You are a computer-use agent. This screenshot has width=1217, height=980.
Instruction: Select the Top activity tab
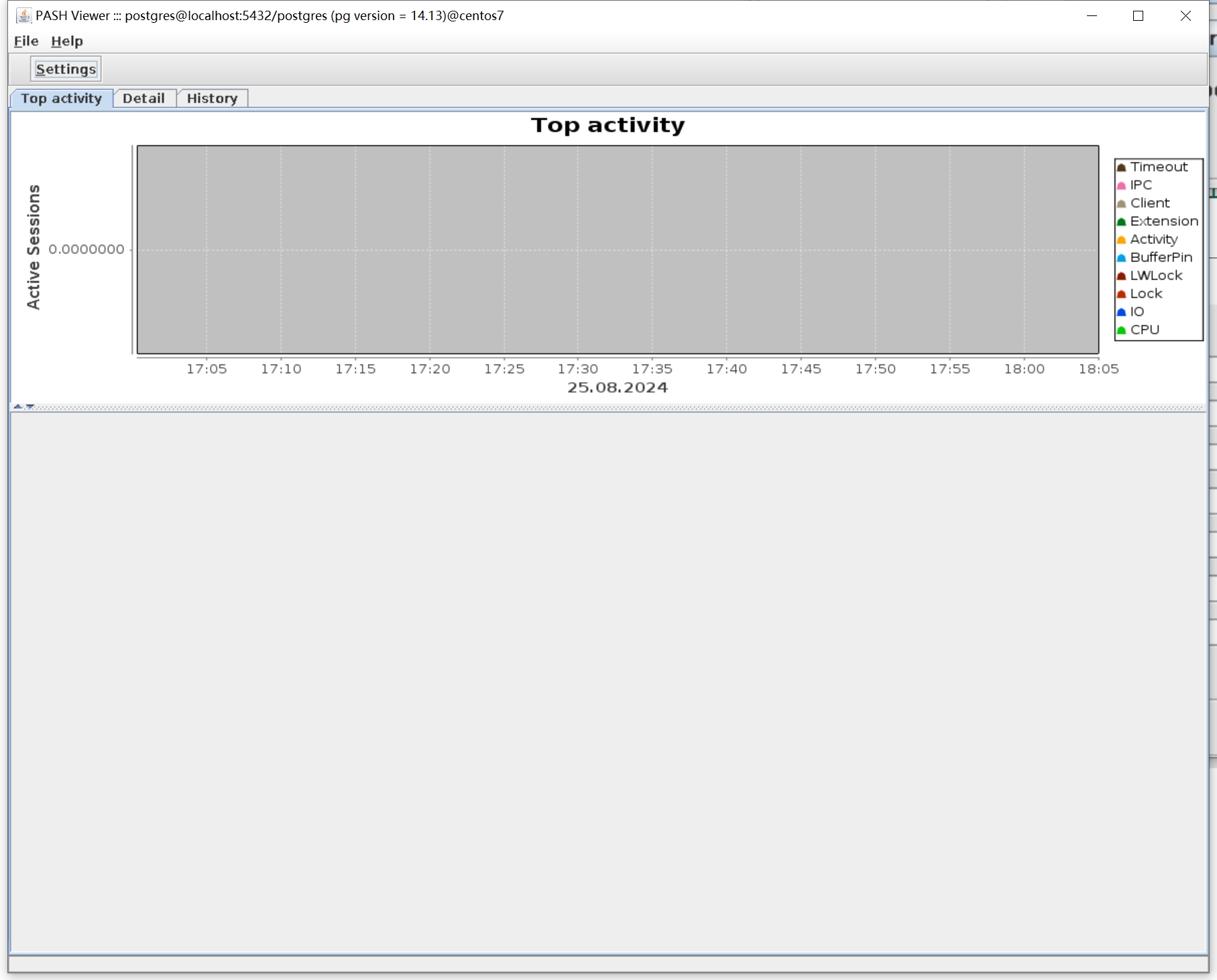(61, 99)
